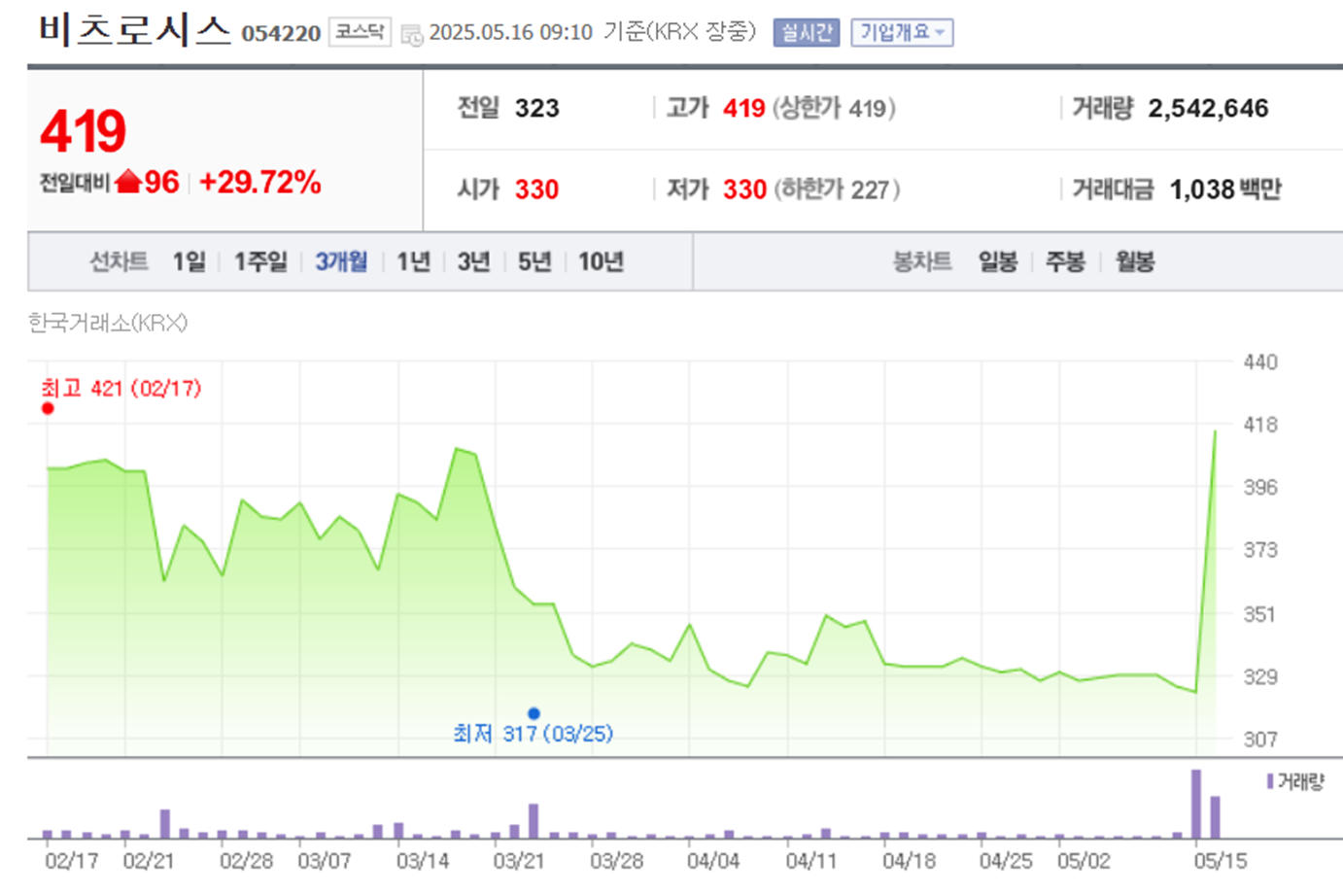Click the 코스닥 market badge
Image resolution: width=1343 pixels, height=896 pixels.
359,32
